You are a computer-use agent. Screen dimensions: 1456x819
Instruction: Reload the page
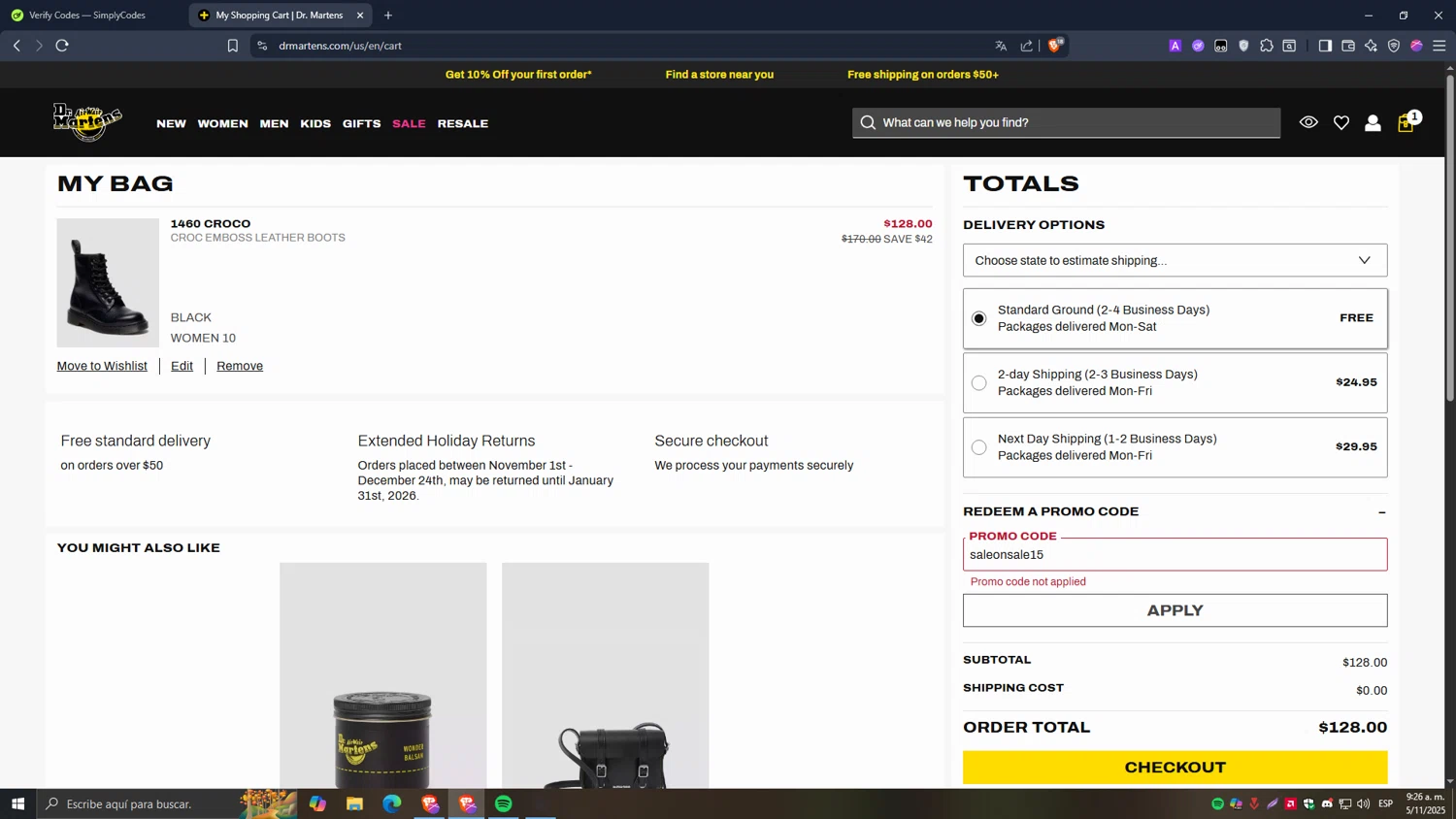pyautogui.click(x=62, y=46)
